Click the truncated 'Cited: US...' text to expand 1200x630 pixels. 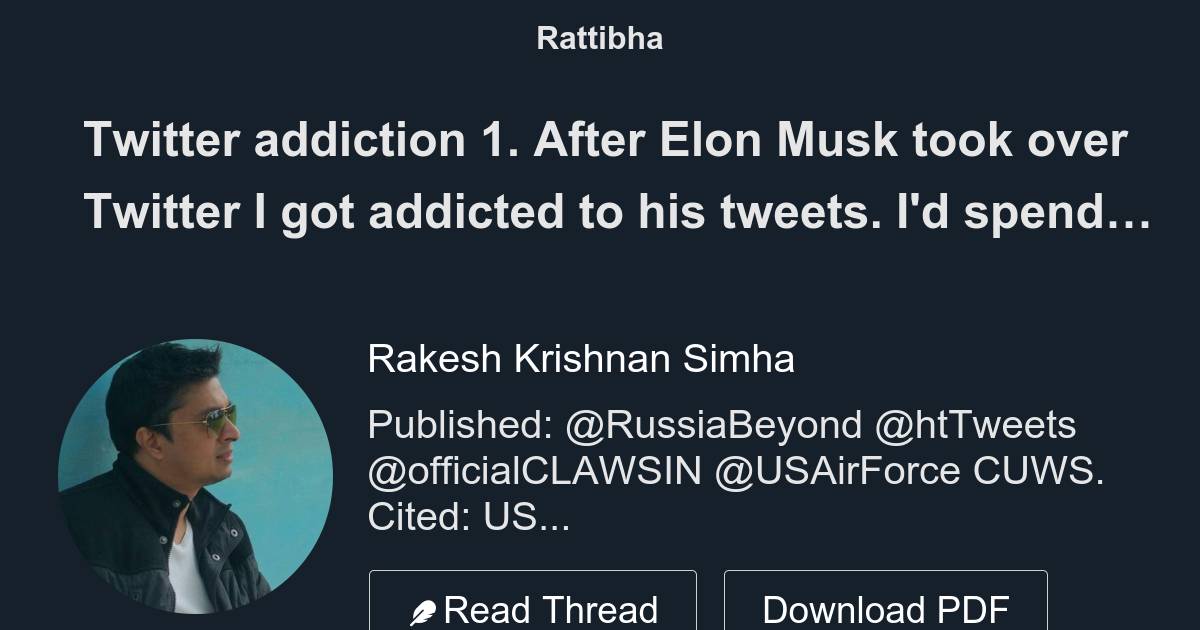click(467, 516)
